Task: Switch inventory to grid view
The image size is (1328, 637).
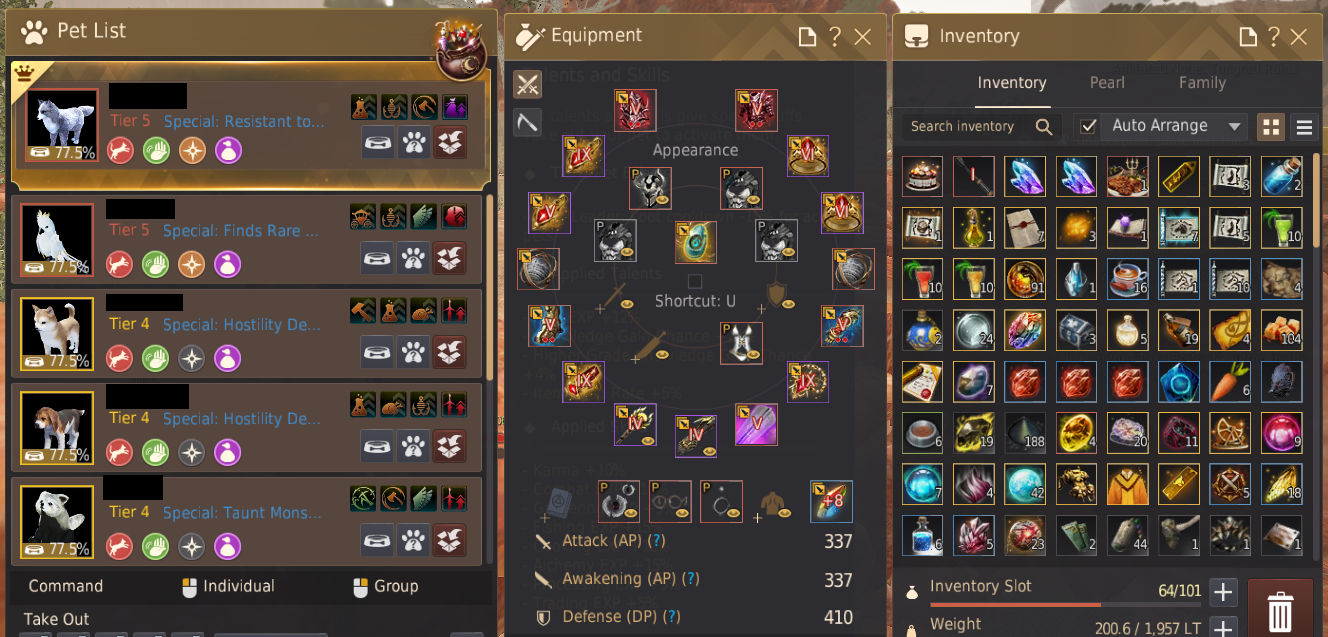Action: 1271,127
